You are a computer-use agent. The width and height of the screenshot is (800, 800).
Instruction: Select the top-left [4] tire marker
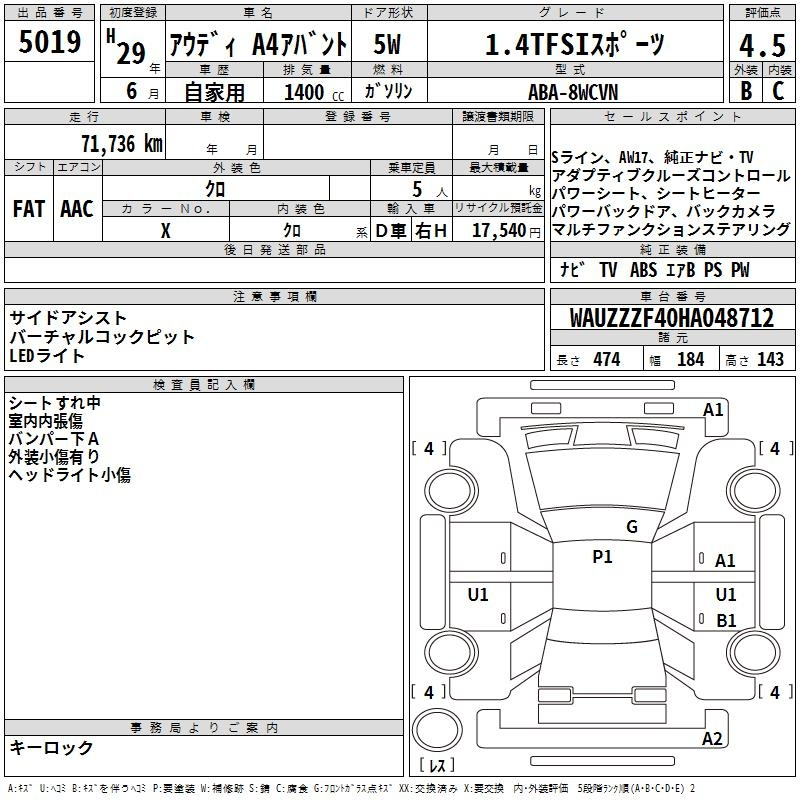tap(429, 449)
